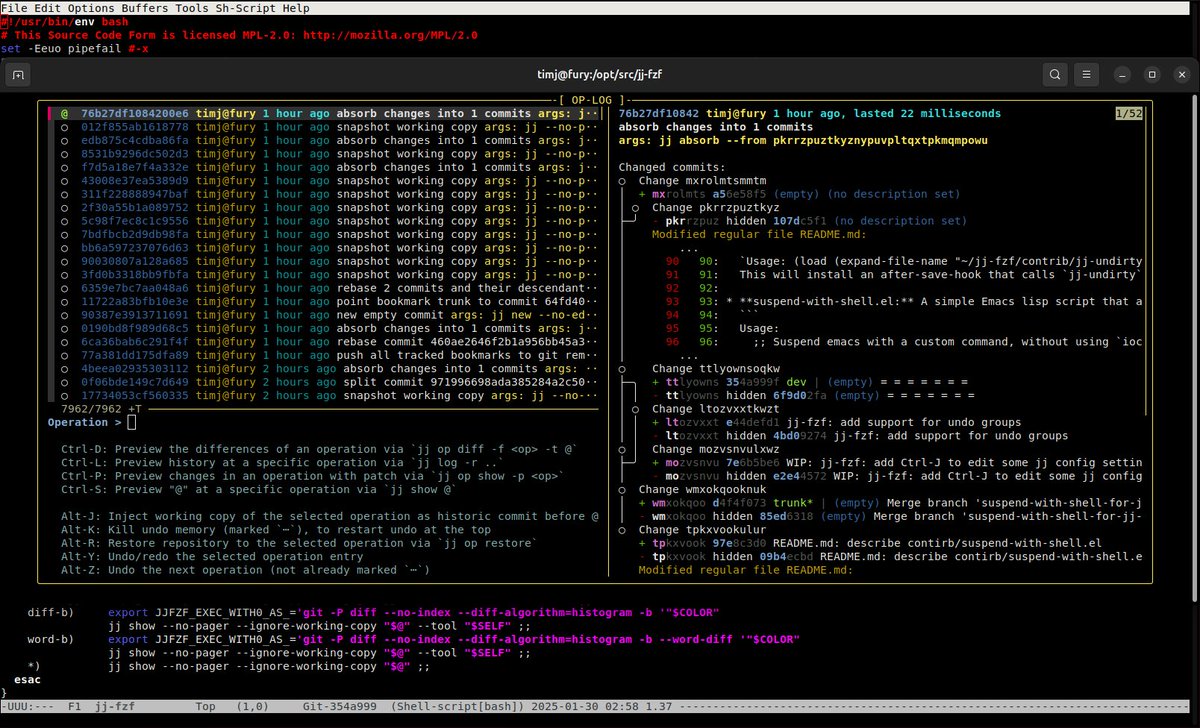Click the terminal search icon
This screenshot has width=1200, height=728.
pyautogui.click(x=1055, y=74)
